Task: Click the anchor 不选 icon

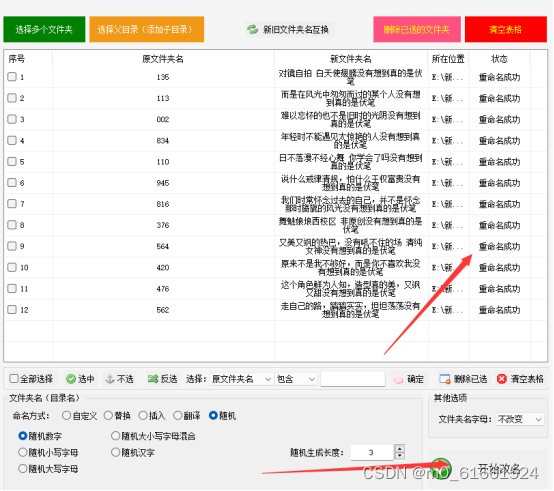Action: [x=110, y=379]
